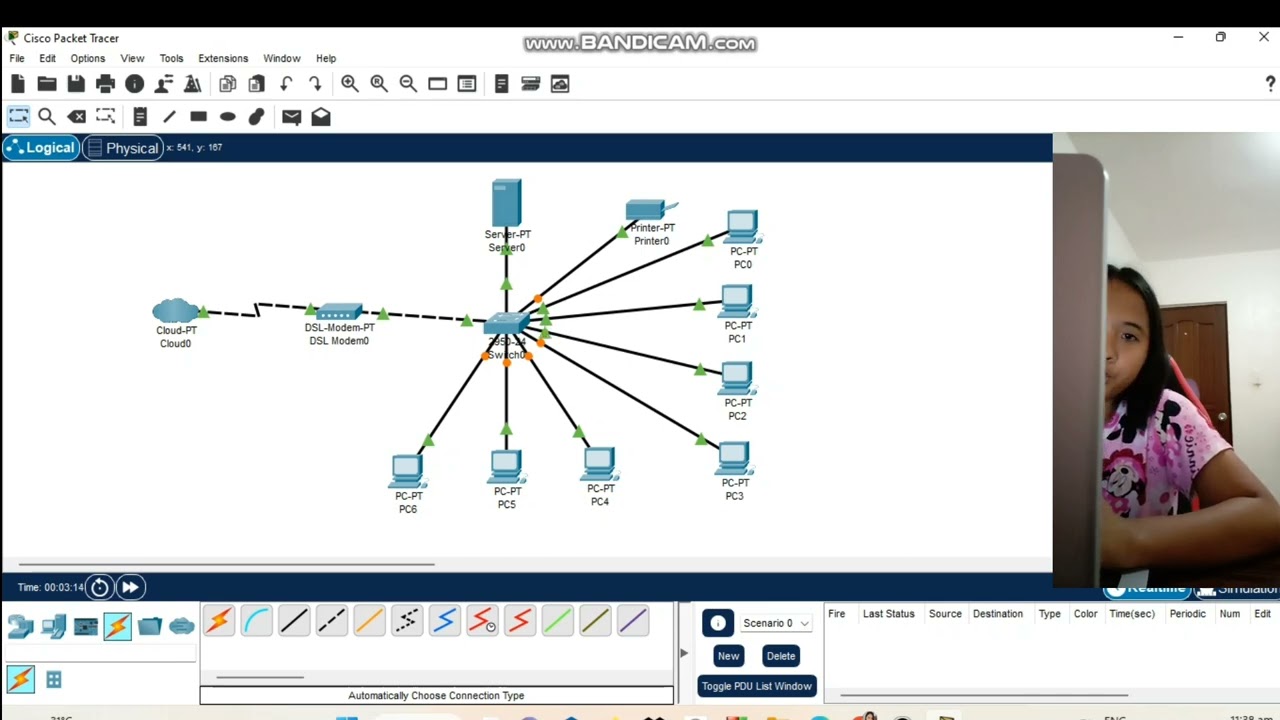Choose Copper Straight-Through cable
Image resolution: width=1280 pixels, height=720 pixels.
tap(294, 622)
